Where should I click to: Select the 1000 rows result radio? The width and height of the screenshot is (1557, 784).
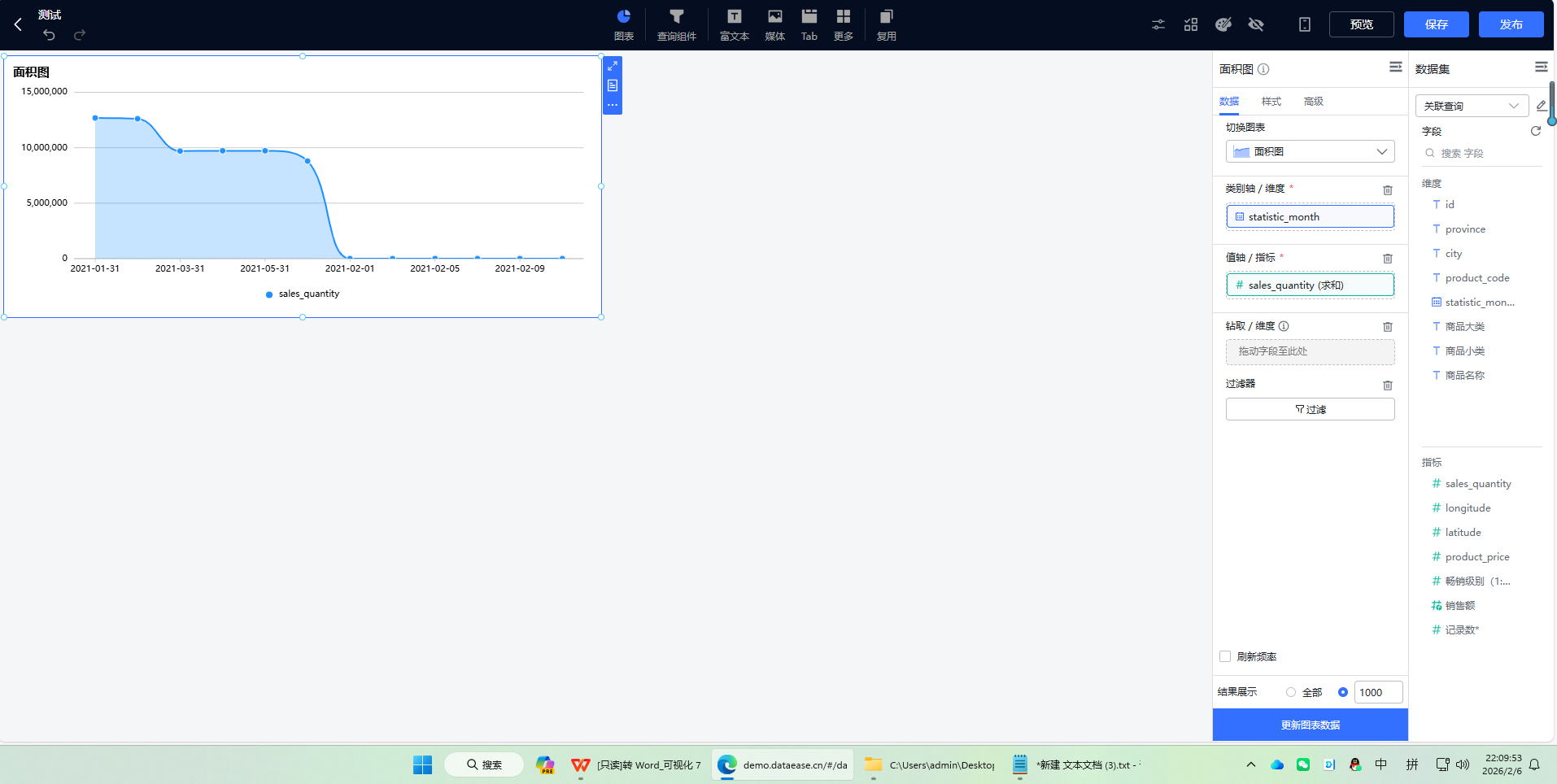click(x=1343, y=692)
